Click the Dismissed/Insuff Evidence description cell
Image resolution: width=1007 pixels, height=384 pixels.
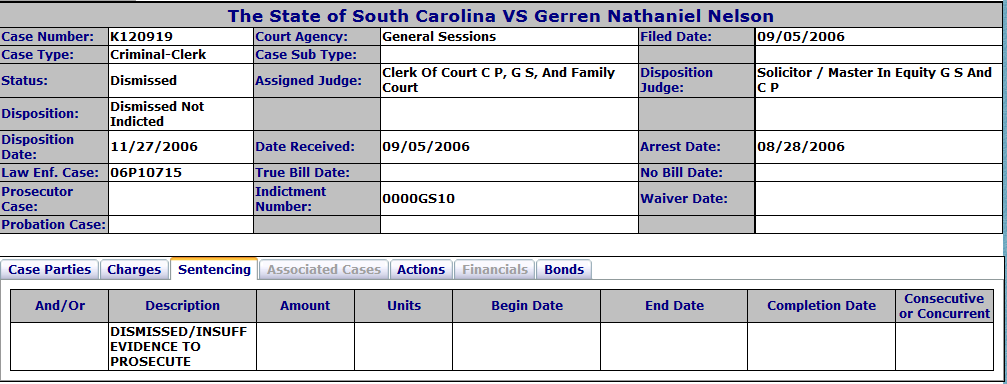coord(182,347)
